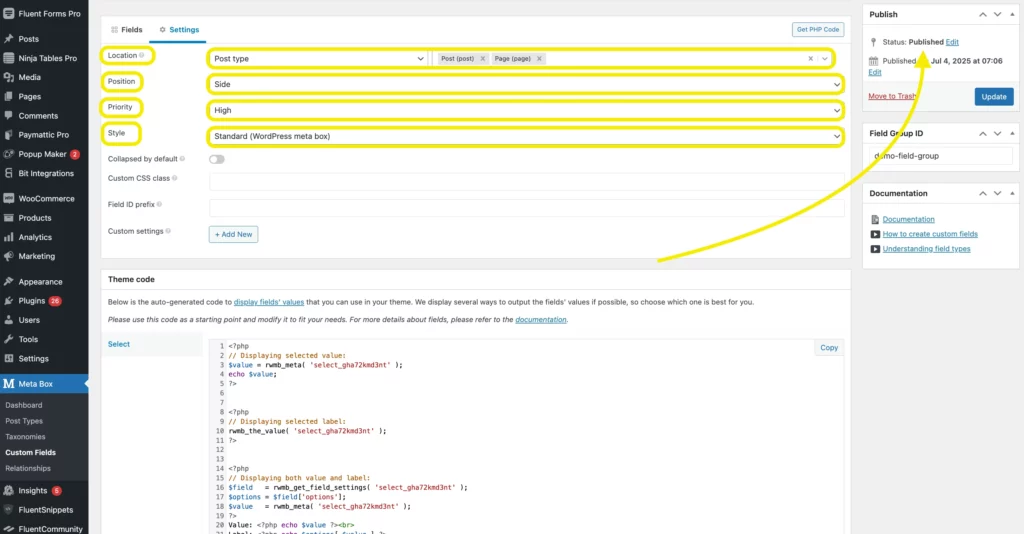1024x534 pixels.
Task: Collapse the Documentation panel
Action: [x=1012, y=193]
